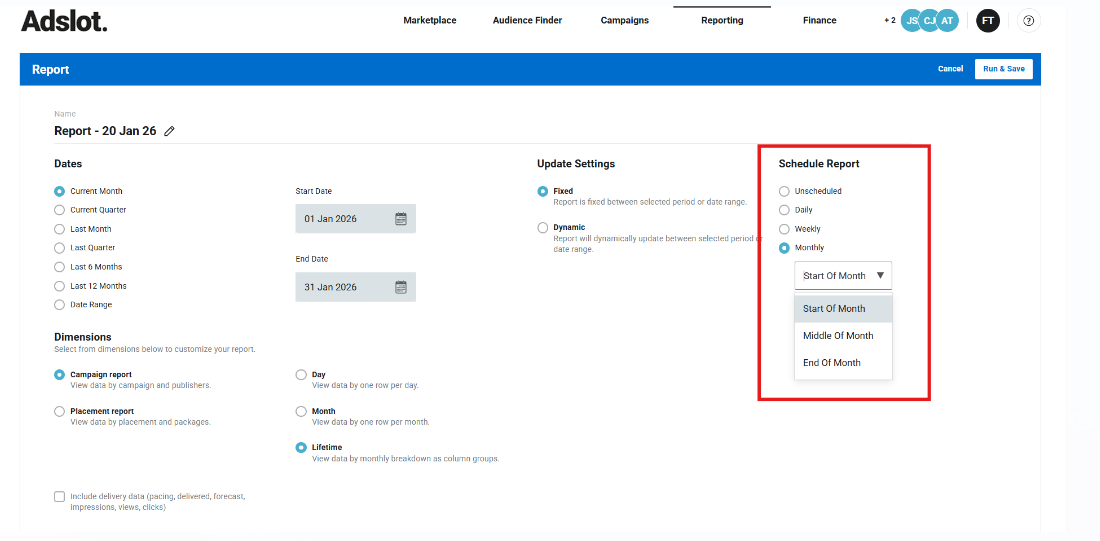Screen dimensions: 1100x541
Task: Click the Run & Save button
Action: point(1003,69)
